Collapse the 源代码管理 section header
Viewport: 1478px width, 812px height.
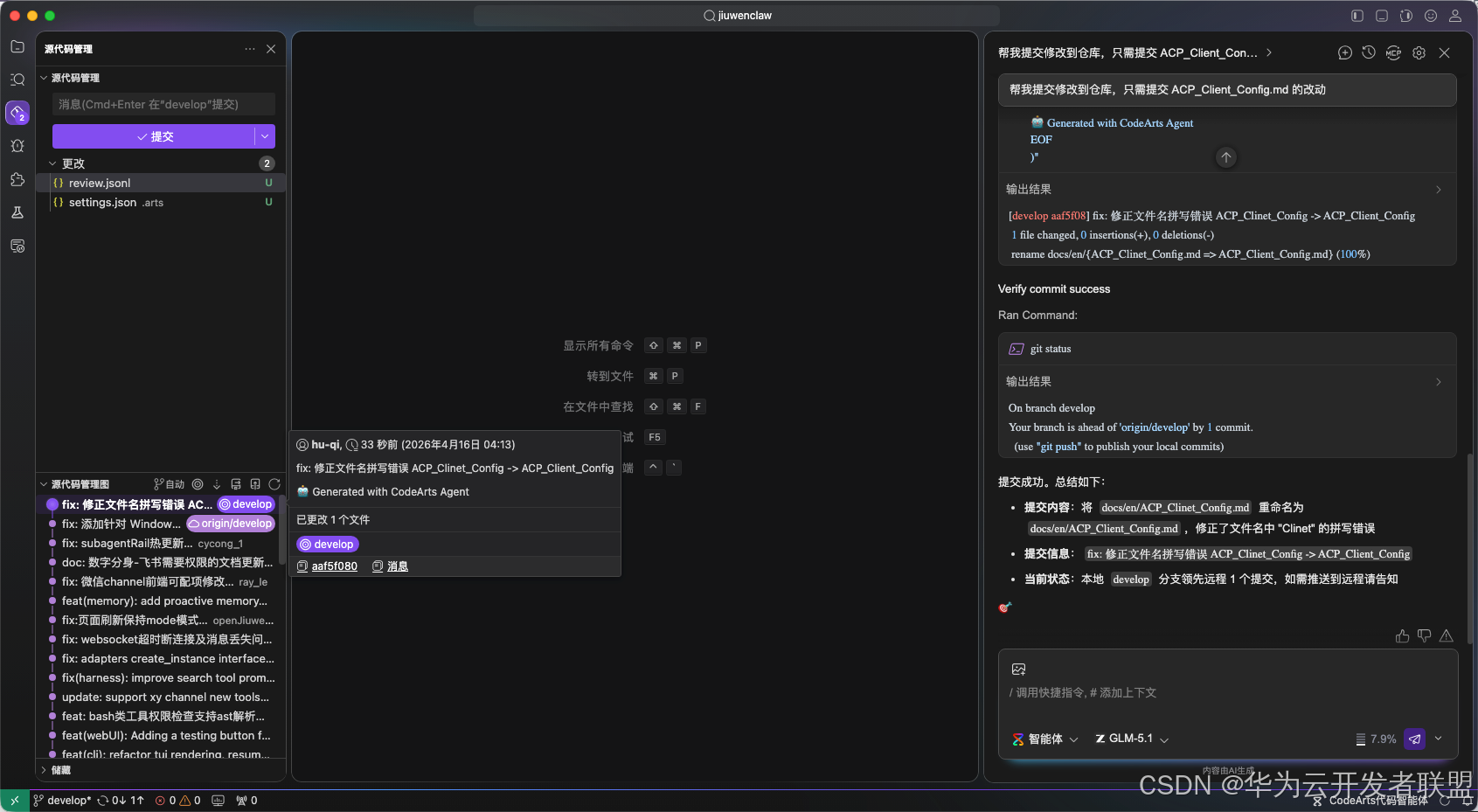tap(44, 78)
